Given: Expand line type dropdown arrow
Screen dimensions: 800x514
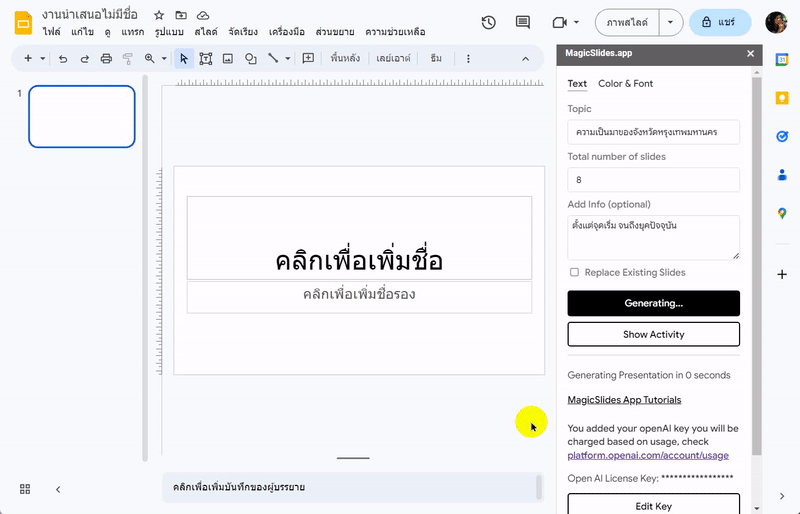Looking at the screenshot, I should (x=288, y=59).
